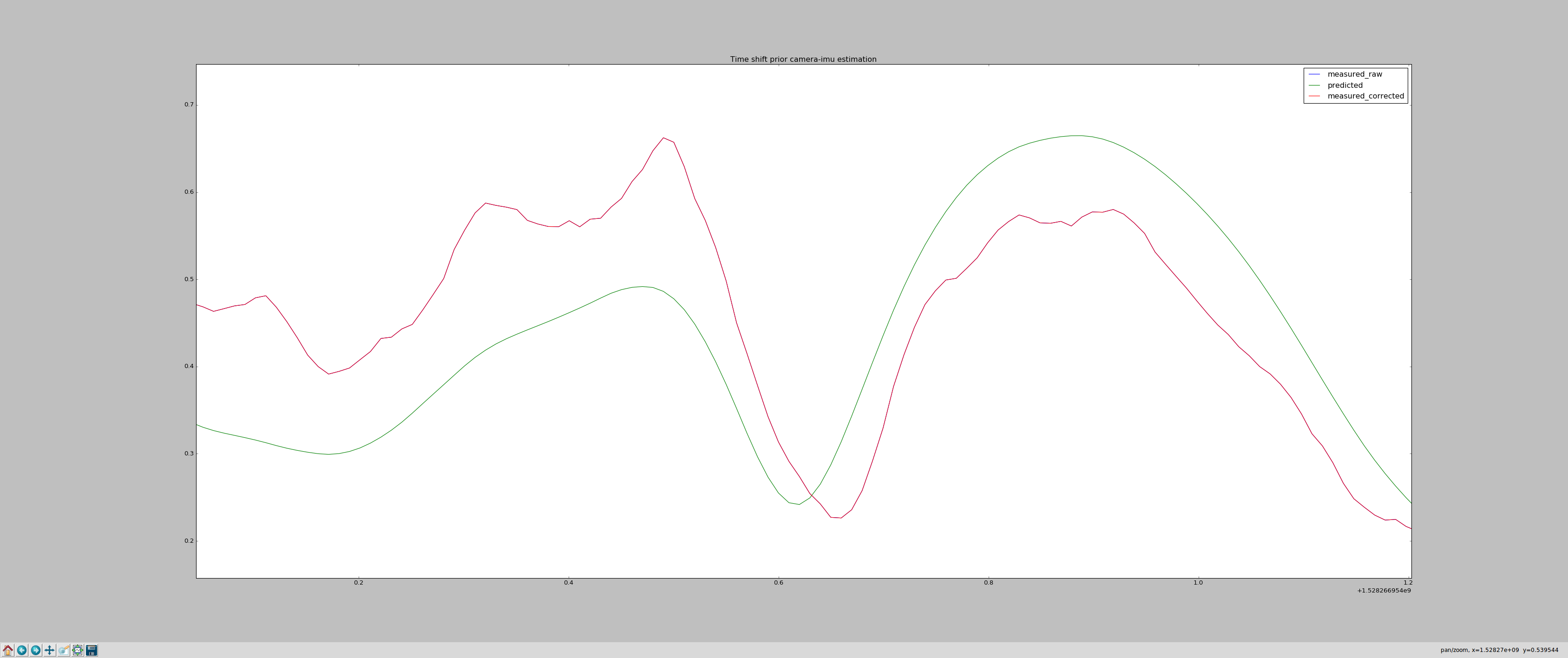Go back to previous view with left arrow icon

(x=21, y=650)
